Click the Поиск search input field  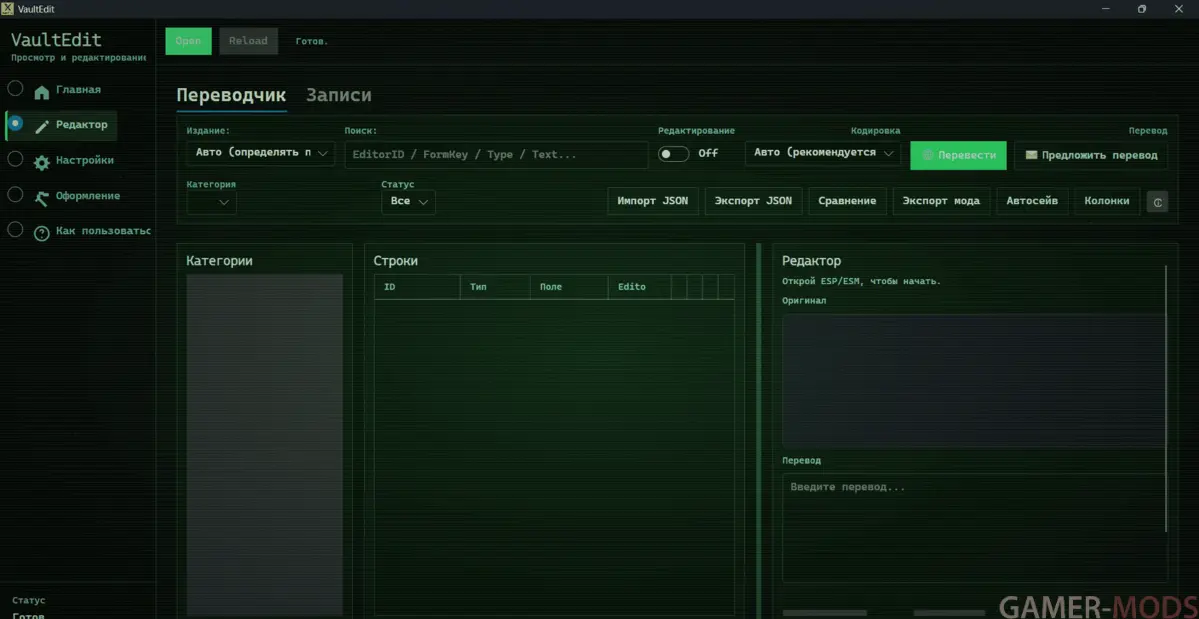pos(496,155)
